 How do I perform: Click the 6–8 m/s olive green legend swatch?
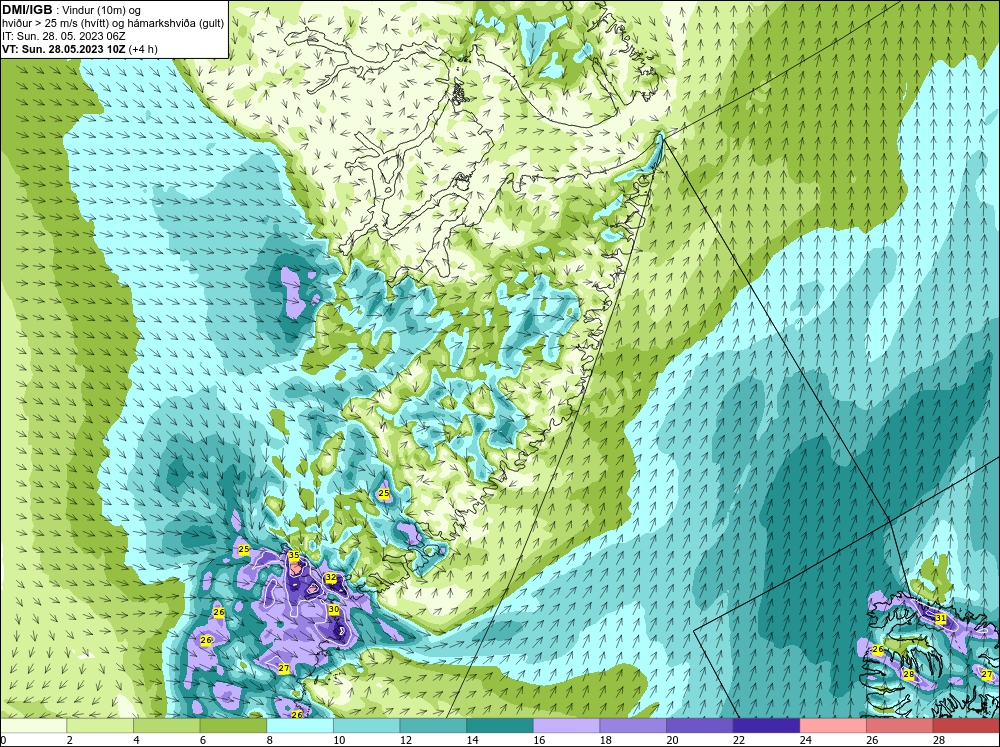(233, 725)
